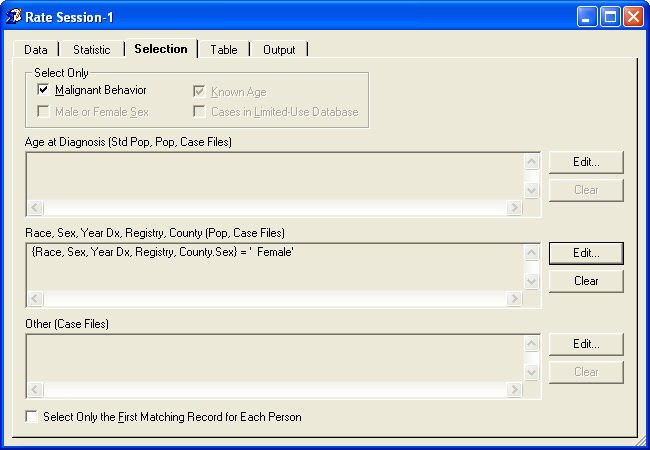Viewport: 650px width, 450px height.
Task: Open the Statistic tab
Action: click(x=91, y=50)
